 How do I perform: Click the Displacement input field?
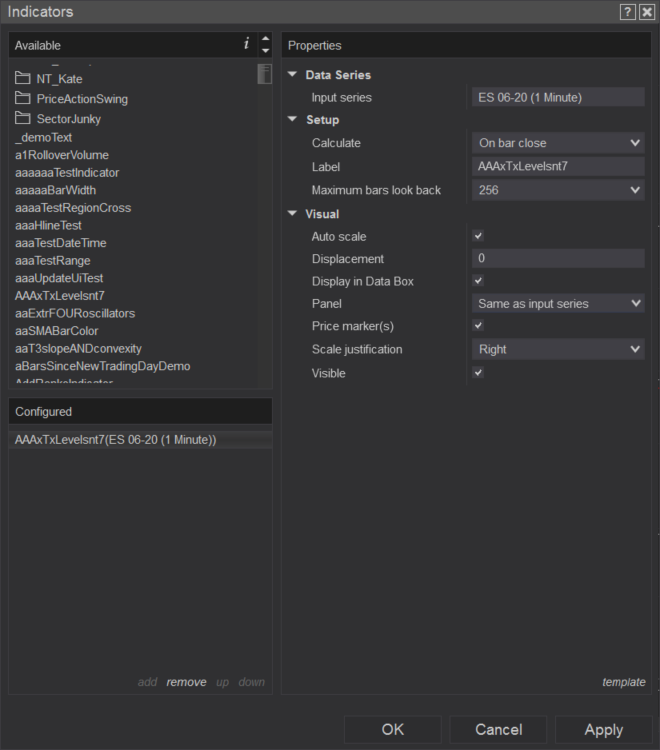557,259
